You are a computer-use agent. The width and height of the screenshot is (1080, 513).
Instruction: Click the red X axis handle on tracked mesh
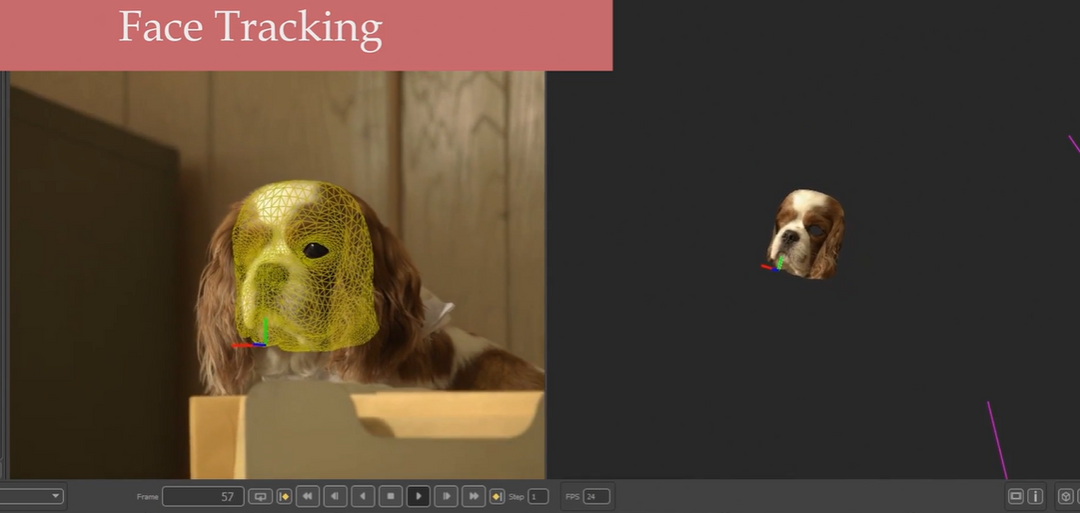(x=242, y=345)
